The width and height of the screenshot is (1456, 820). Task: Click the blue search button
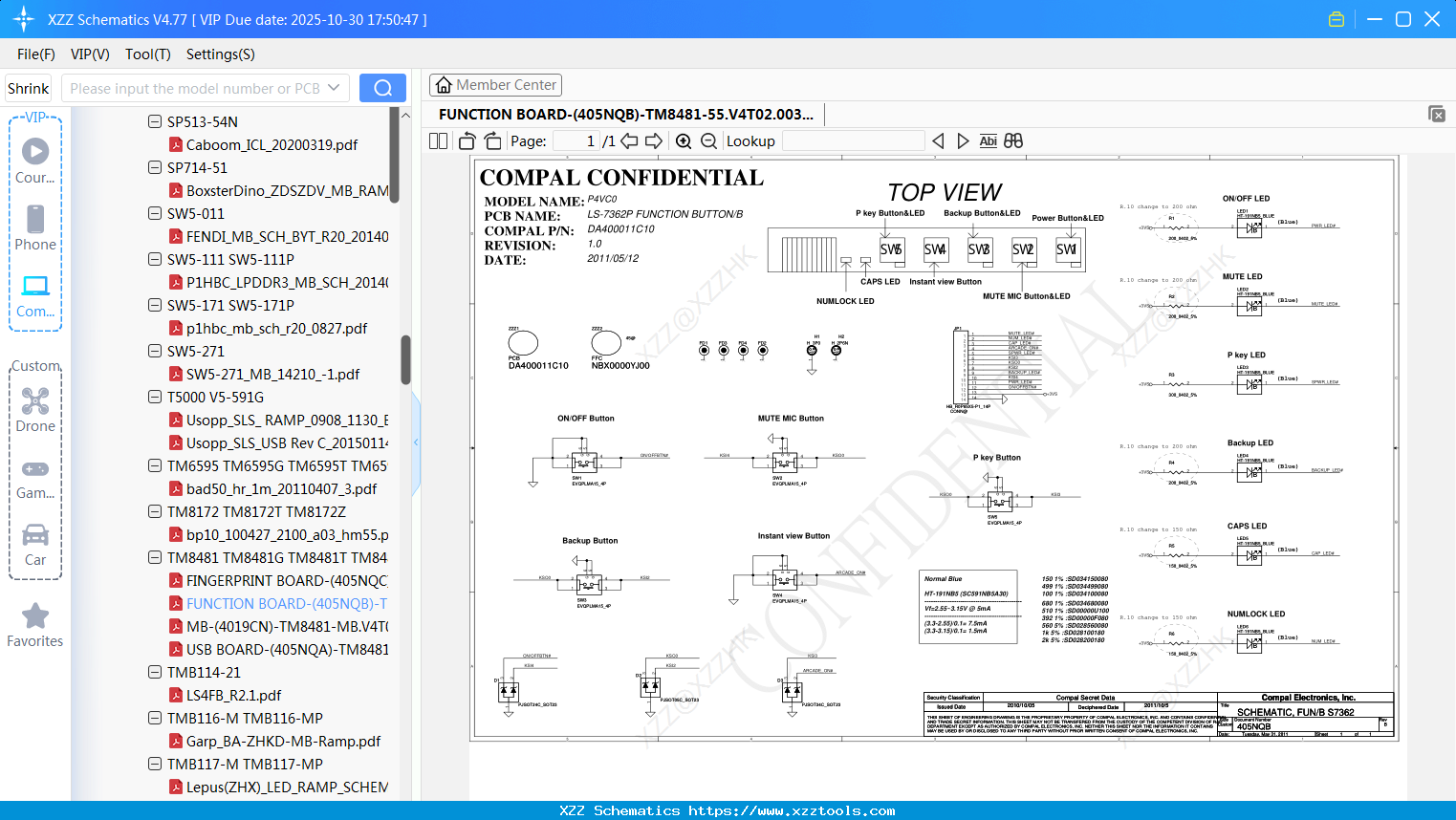tap(382, 88)
